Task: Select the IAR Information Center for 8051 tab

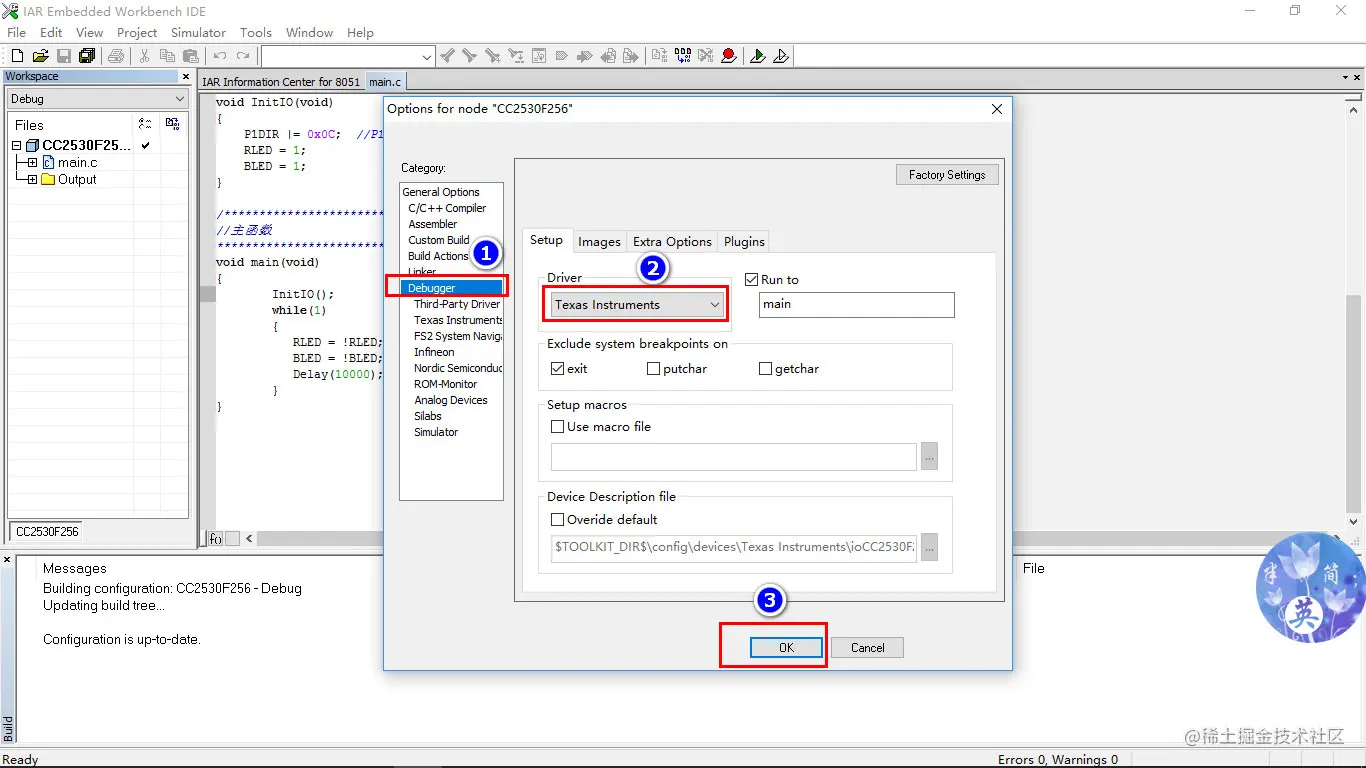Action: (x=281, y=82)
